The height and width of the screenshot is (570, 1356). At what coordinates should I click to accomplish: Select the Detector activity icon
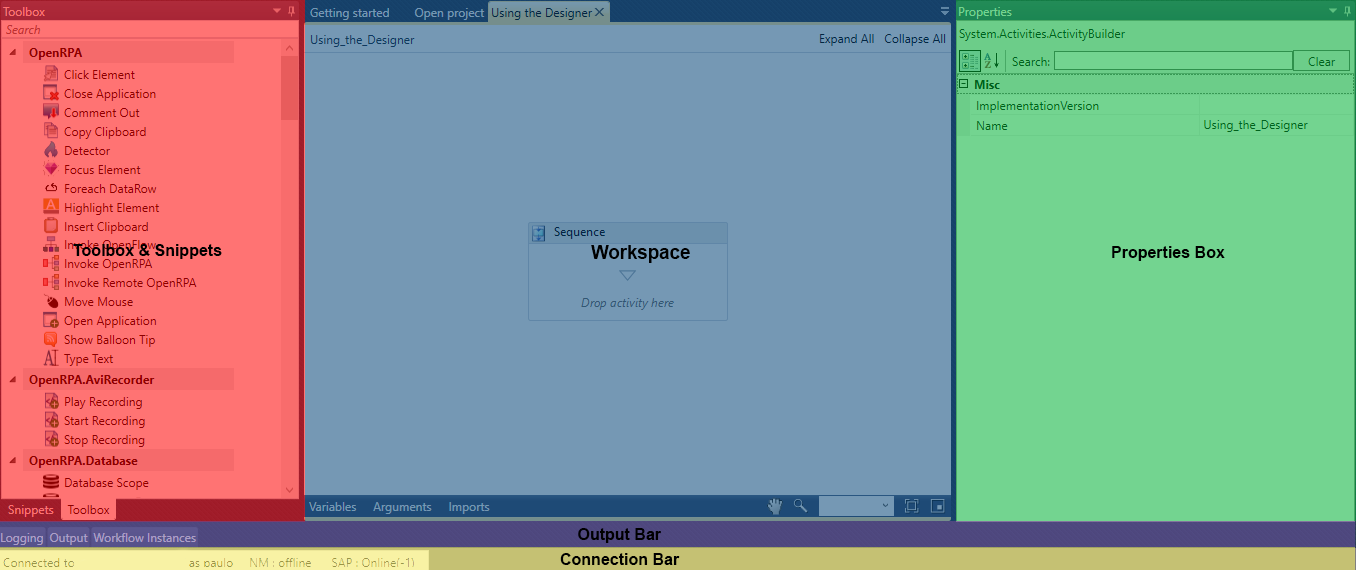[51, 150]
